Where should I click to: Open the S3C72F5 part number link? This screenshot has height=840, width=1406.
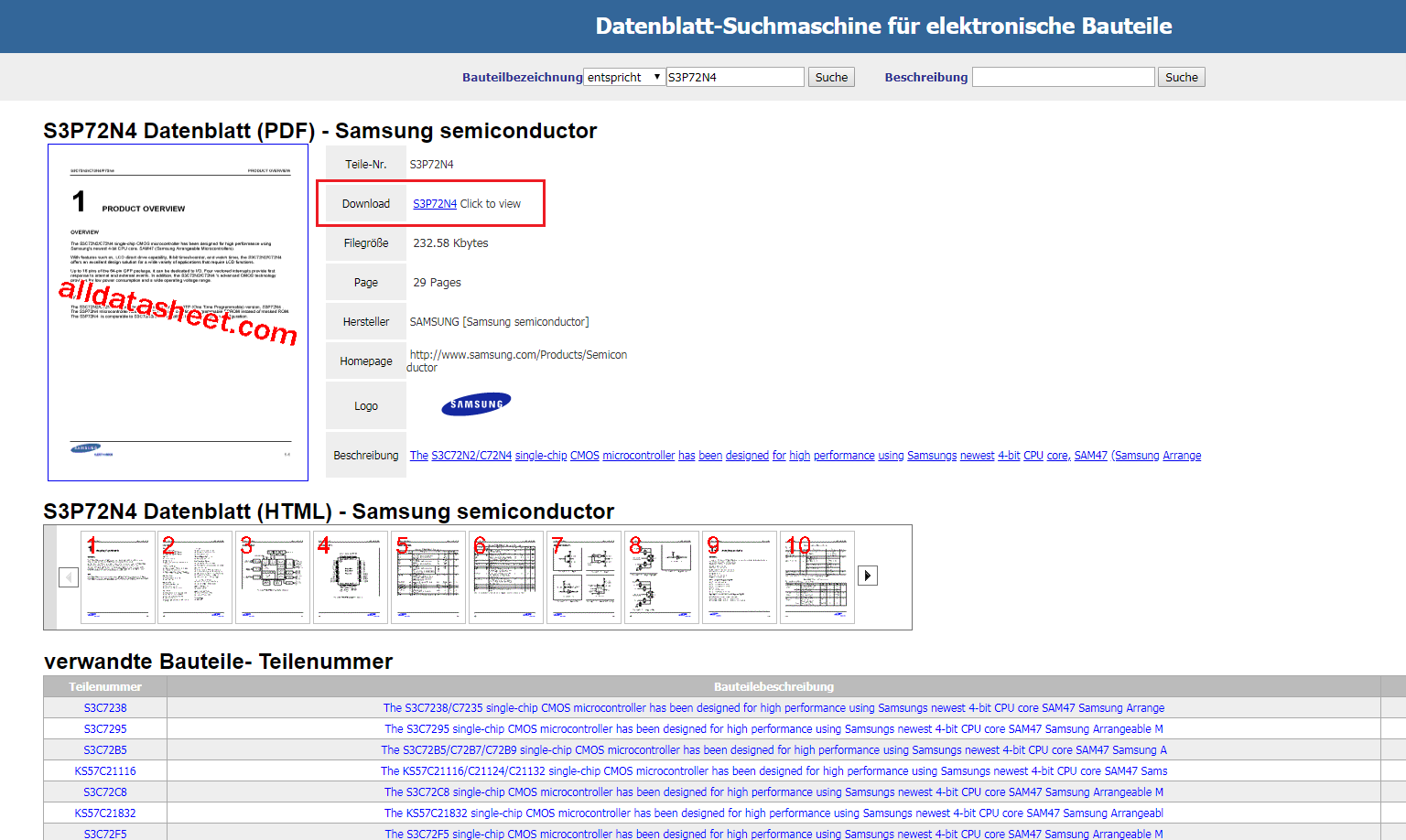click(105, 834)
